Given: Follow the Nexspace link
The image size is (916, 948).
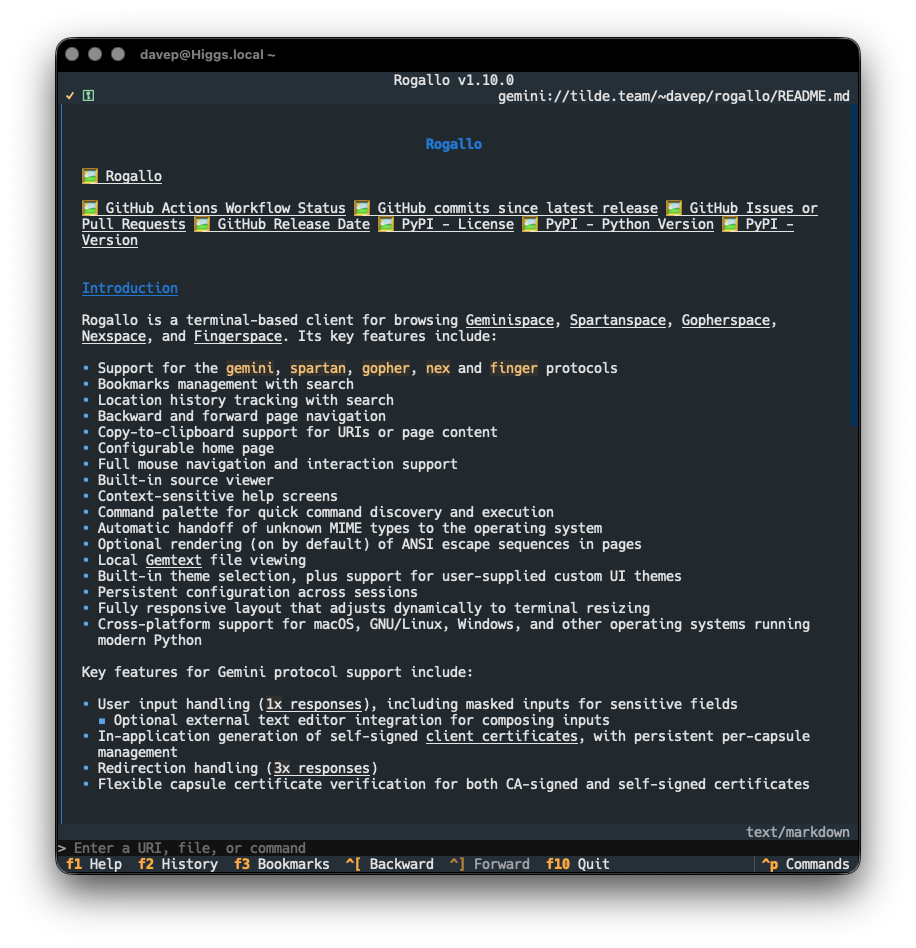Looking at the screenshot, I should coord(114,336).
